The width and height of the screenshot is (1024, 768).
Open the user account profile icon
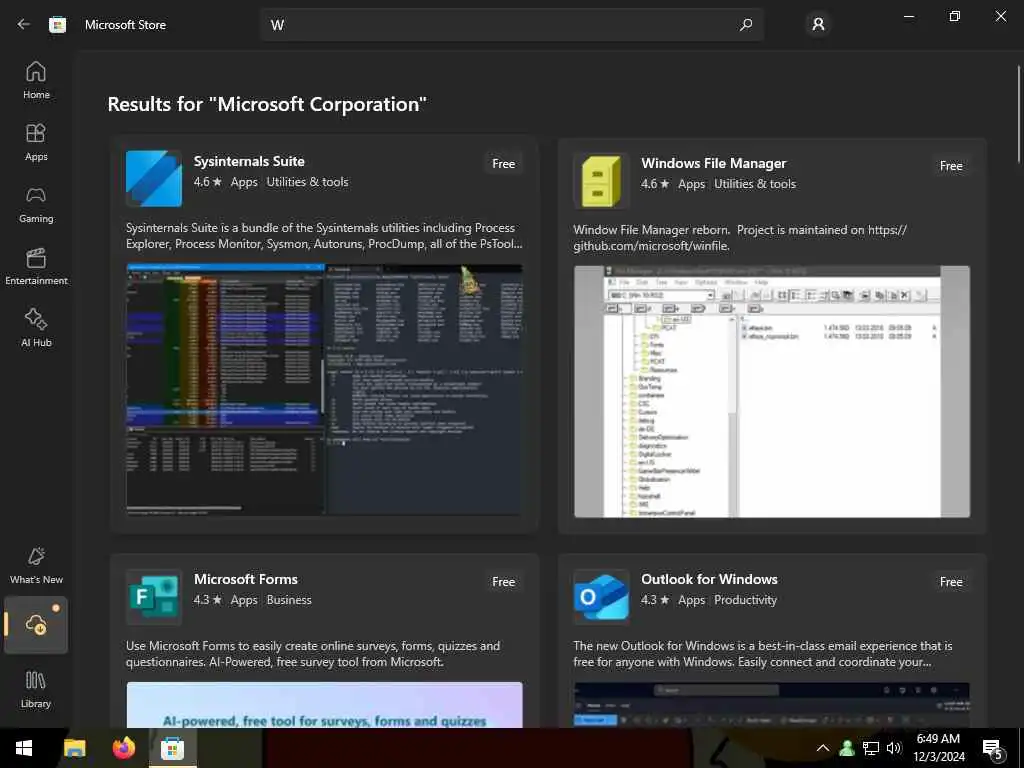[x=818, y=25]
